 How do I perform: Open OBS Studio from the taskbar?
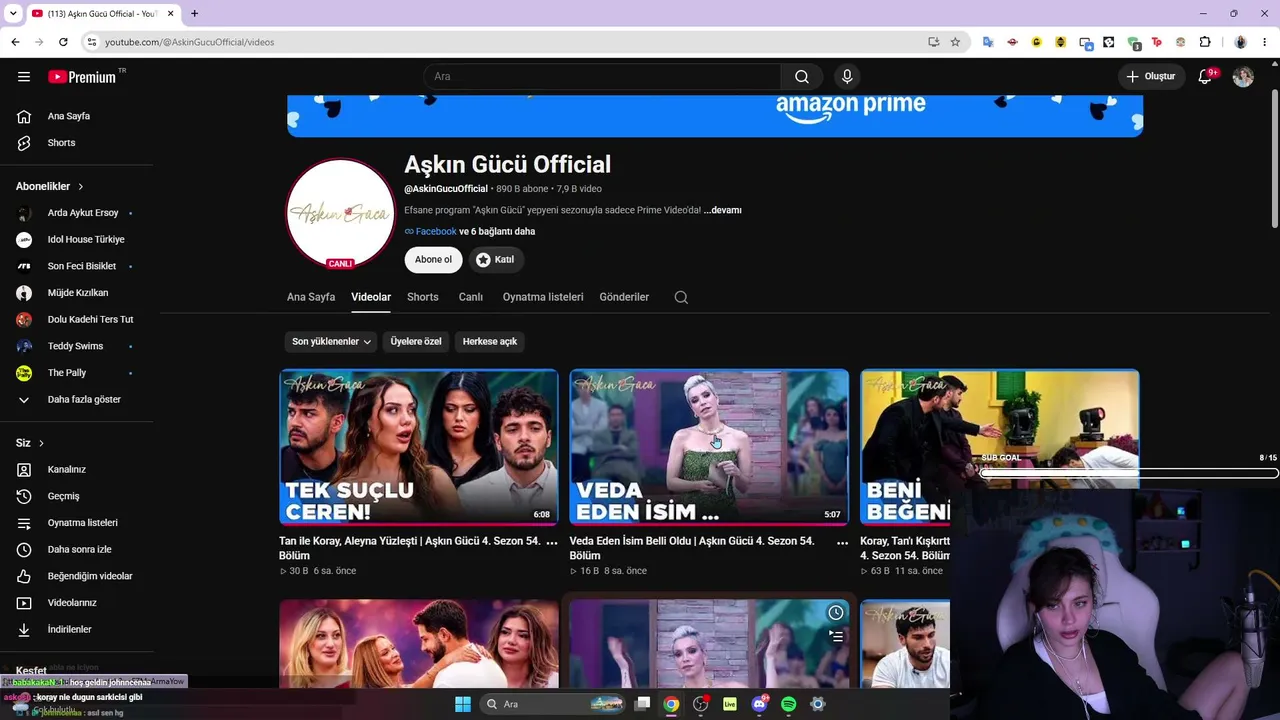coord(700,704)
